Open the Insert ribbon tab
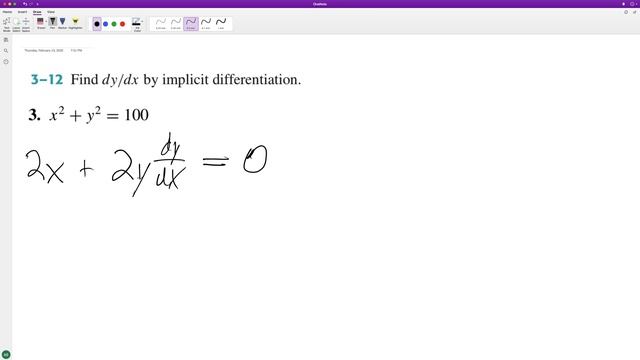 [x=22, y=12]
